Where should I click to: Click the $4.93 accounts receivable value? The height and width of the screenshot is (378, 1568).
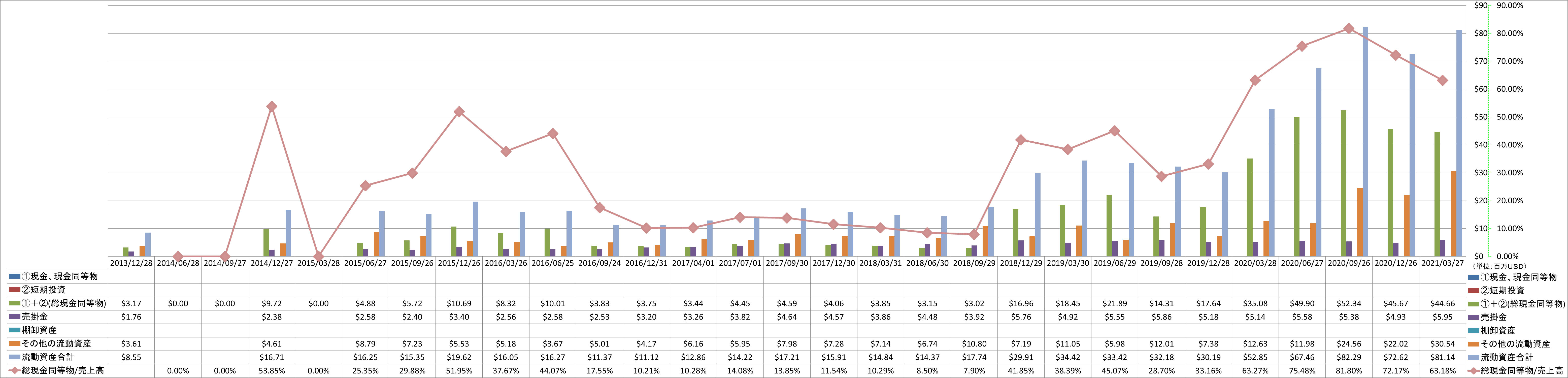click(1396, 317)
